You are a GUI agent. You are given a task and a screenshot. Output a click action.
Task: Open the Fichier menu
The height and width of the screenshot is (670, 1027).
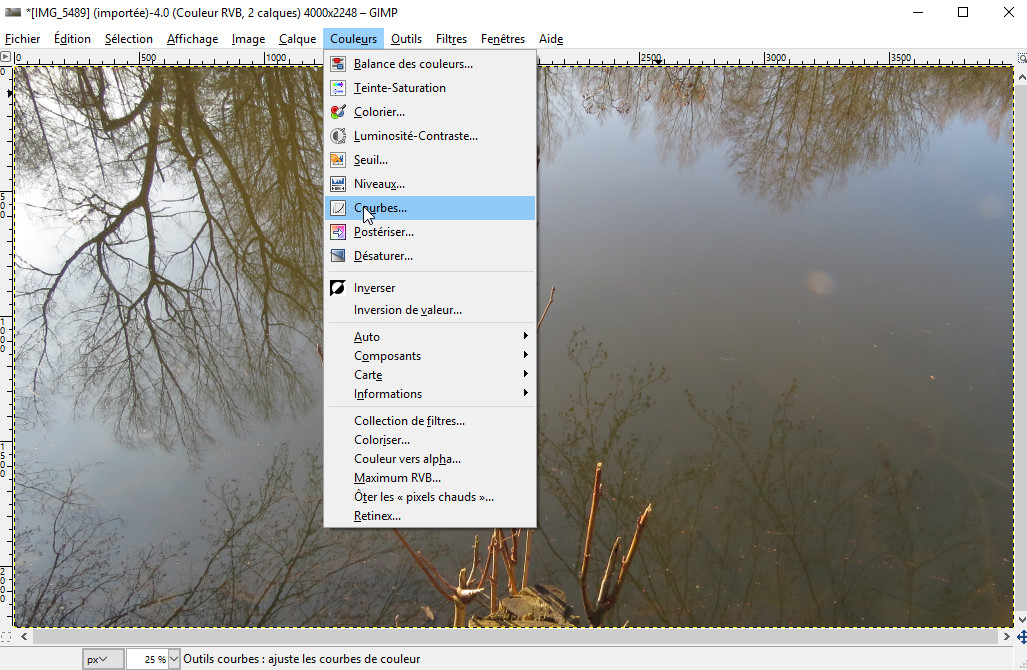click(22, 39)
